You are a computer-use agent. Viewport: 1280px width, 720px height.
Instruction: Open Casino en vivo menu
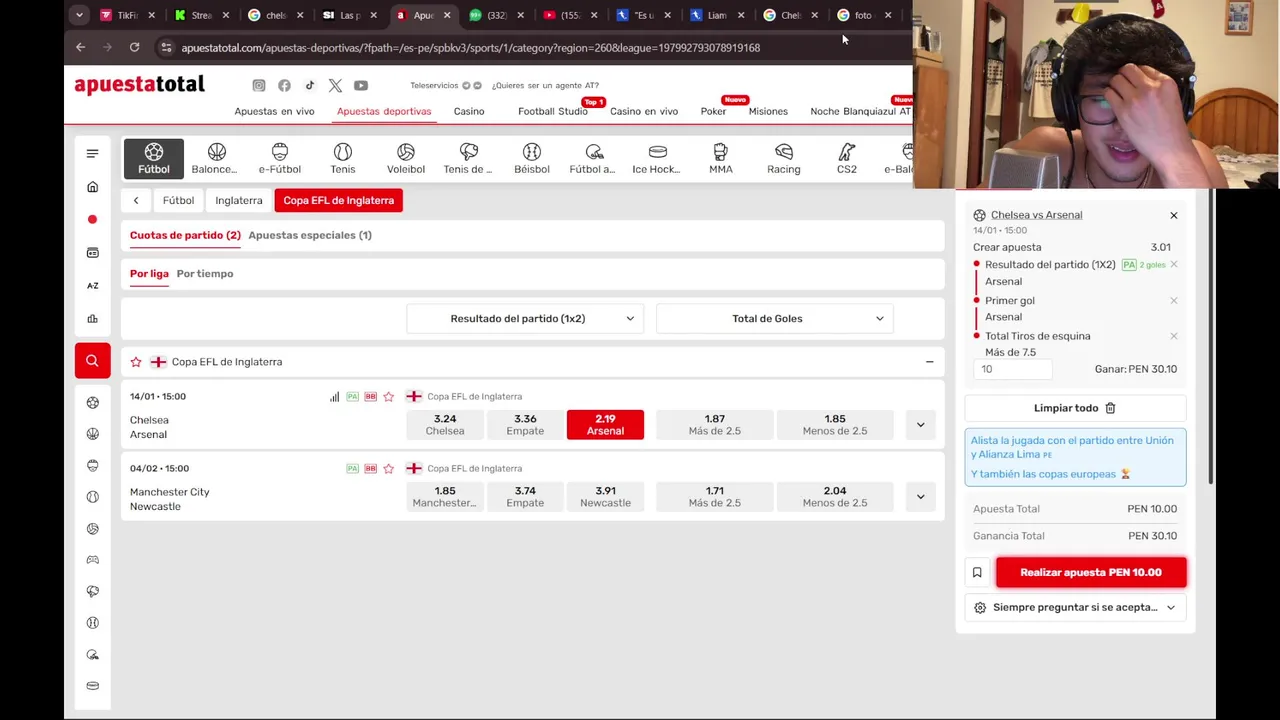644,111
